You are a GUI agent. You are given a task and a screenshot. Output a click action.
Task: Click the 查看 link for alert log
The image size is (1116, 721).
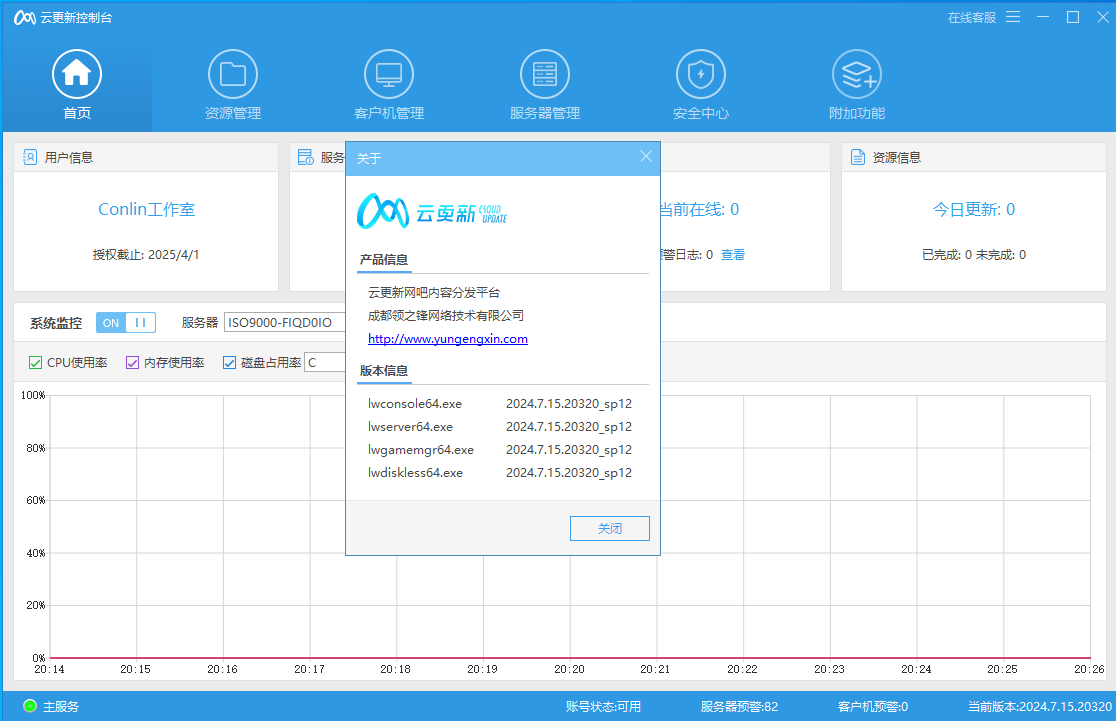click(733, 255)
